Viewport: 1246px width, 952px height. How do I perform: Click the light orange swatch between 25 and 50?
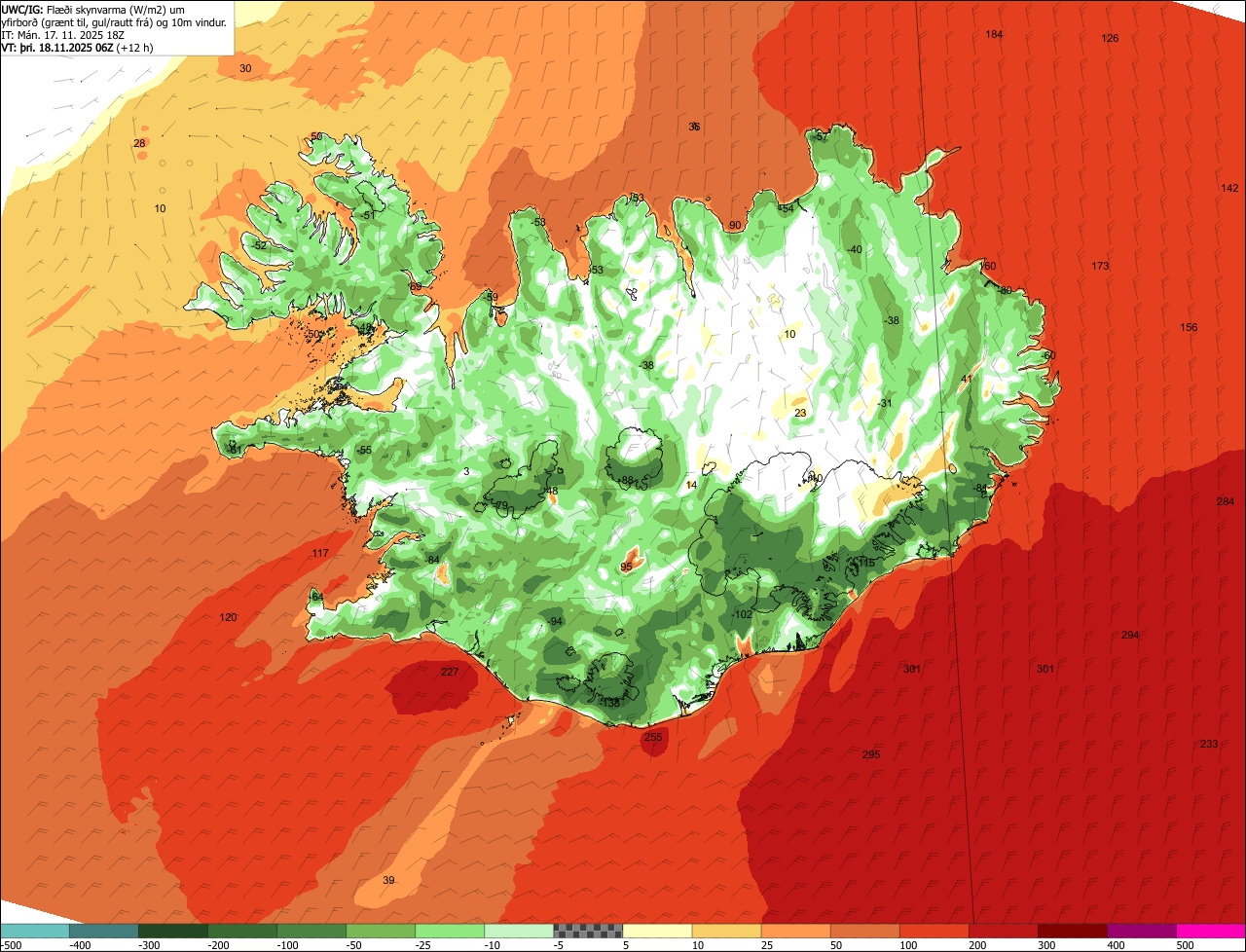pos(795,931)
